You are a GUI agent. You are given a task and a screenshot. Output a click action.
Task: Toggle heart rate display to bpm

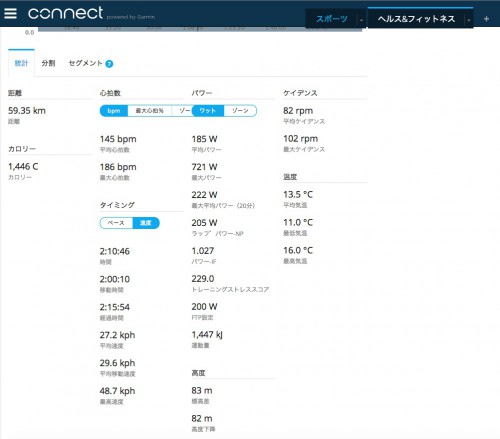pyautogui.click(x=114, y=111)
